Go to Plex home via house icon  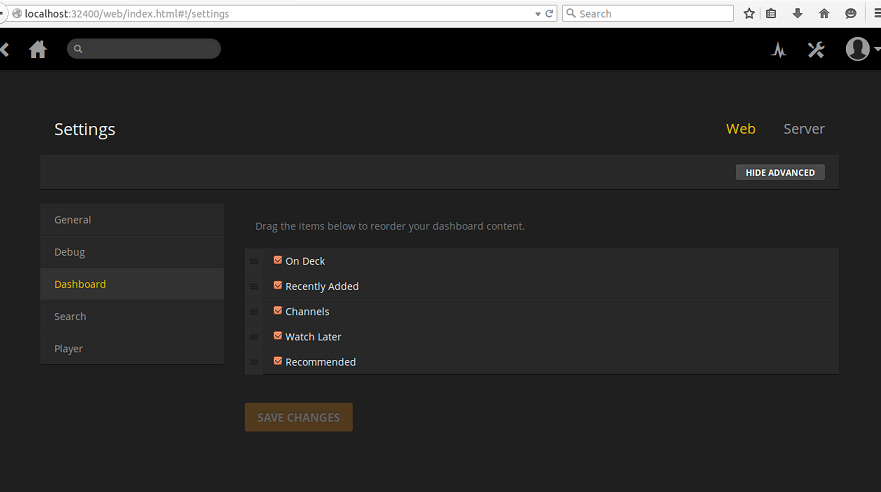(x=38, y=49)
